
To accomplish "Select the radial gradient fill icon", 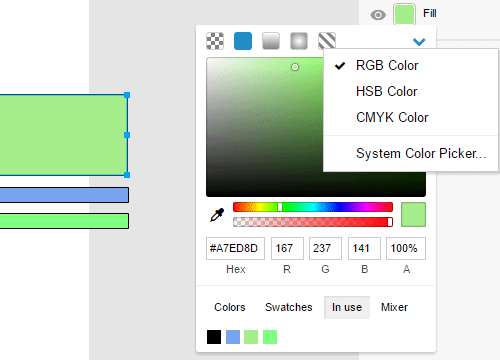I will coord(299,41).
